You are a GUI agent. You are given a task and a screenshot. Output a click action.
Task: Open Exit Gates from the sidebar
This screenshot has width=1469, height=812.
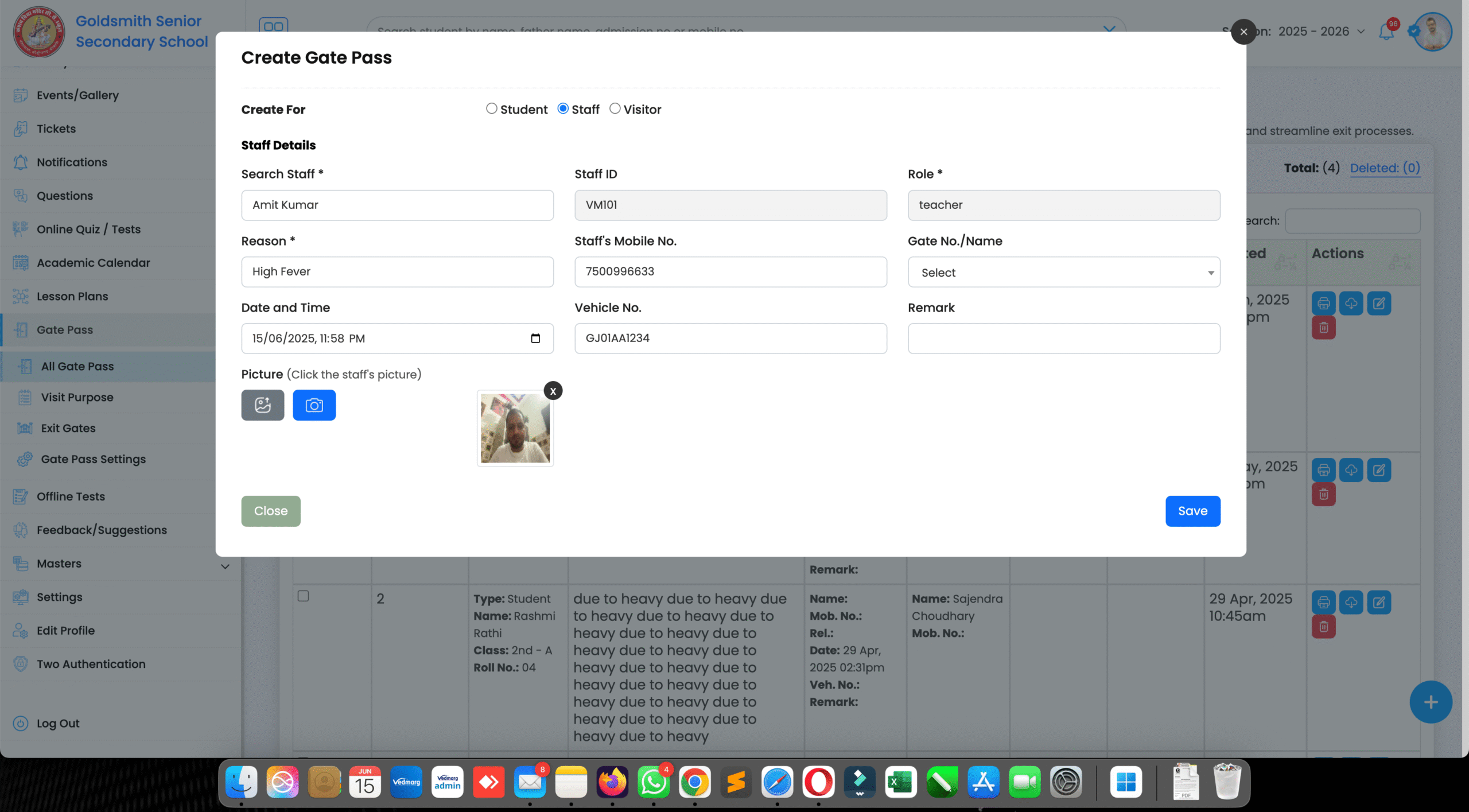(x=67, y=428)
